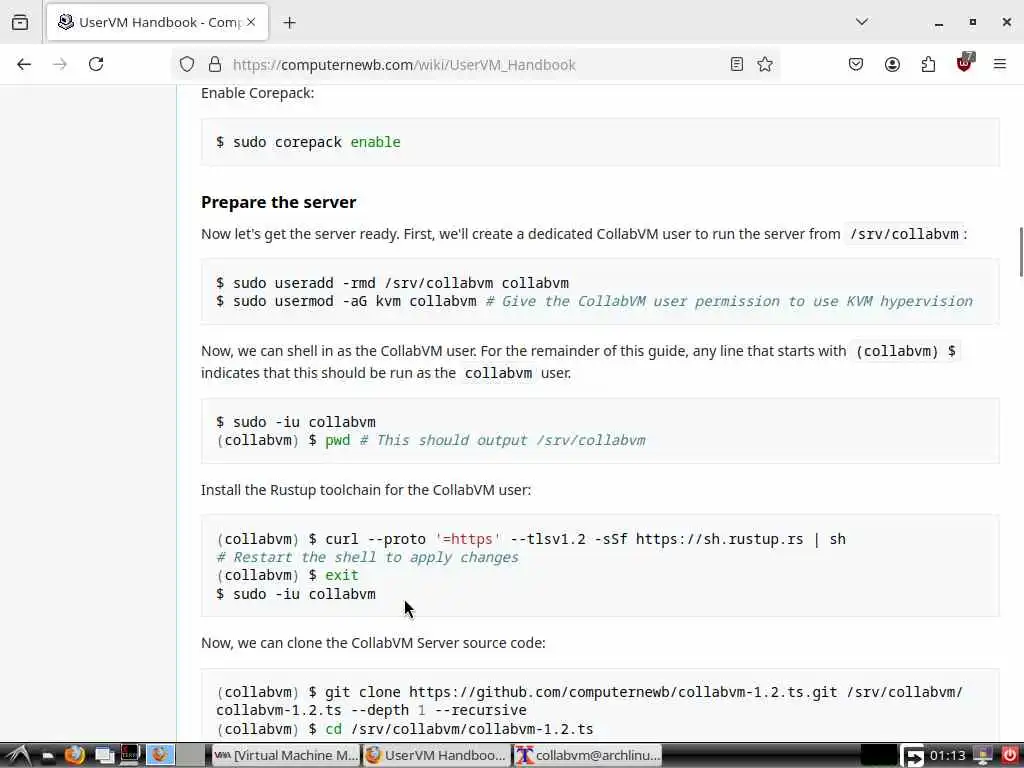This screenshot has height=768, width=1024.
Task: Click the show desktop windows icon
Action: click(104, 756)
